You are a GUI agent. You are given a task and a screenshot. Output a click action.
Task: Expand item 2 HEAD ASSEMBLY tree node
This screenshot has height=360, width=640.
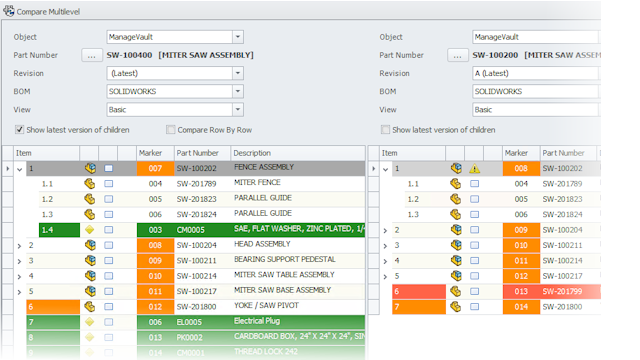click(19, 246)
